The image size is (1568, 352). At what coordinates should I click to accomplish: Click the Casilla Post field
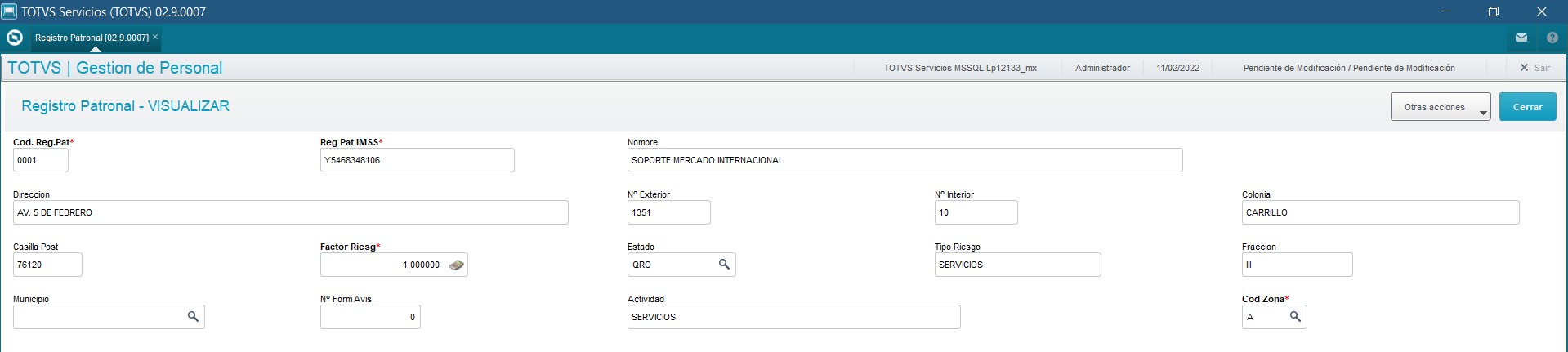47,265
